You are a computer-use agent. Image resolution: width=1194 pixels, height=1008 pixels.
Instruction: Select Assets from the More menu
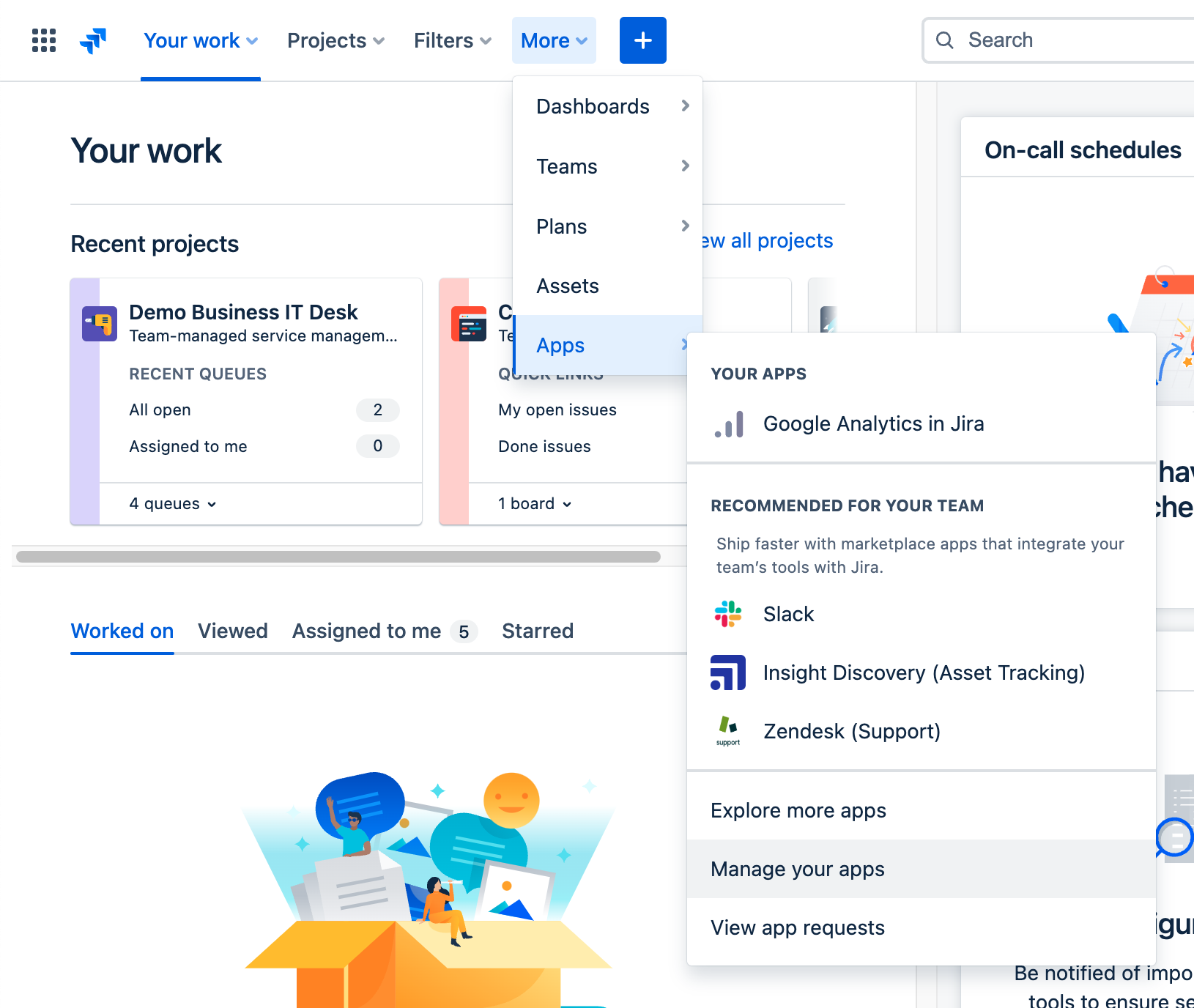click(568, 286)
